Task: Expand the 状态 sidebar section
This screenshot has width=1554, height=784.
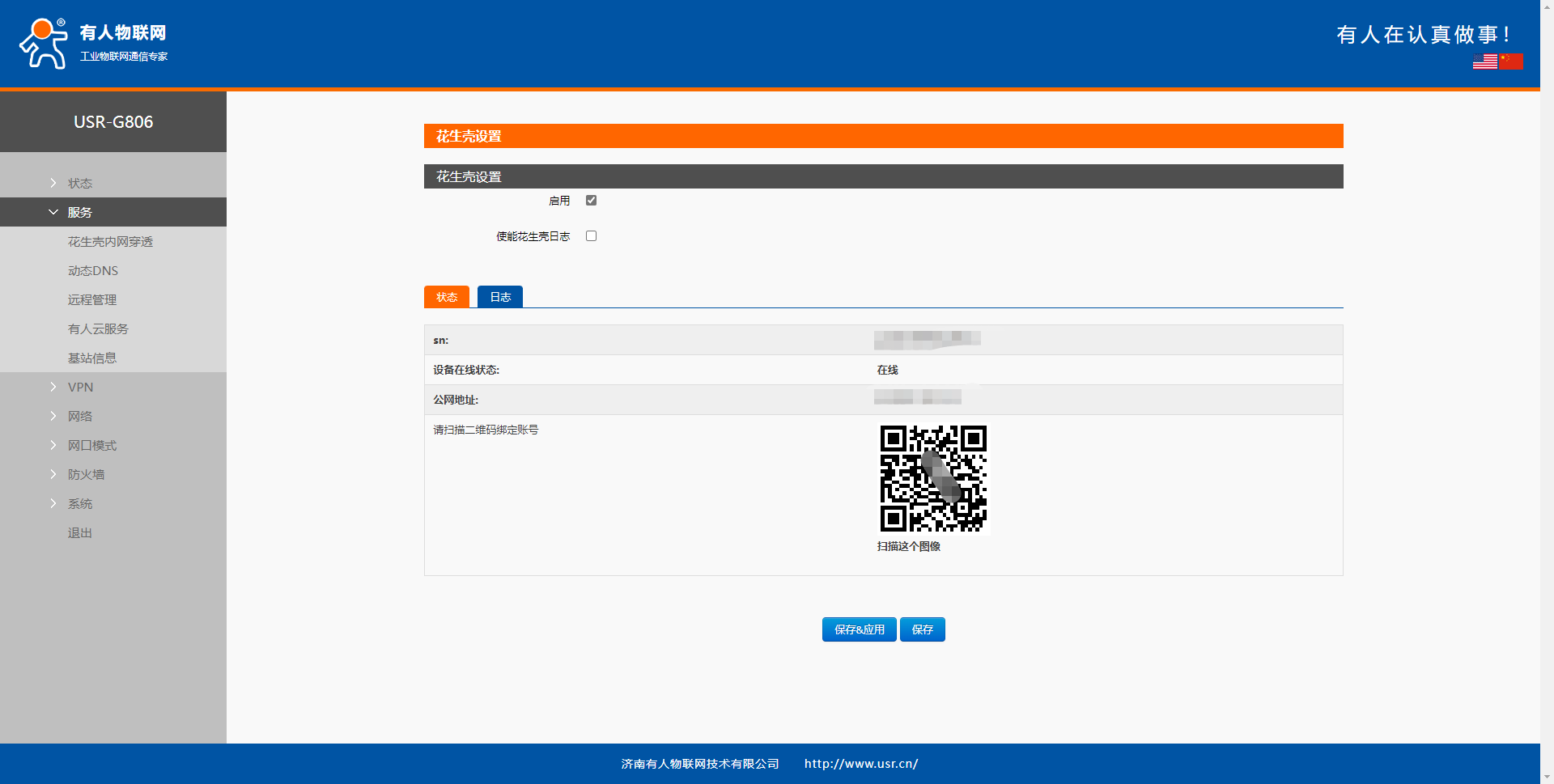Action: coord(79,184)
